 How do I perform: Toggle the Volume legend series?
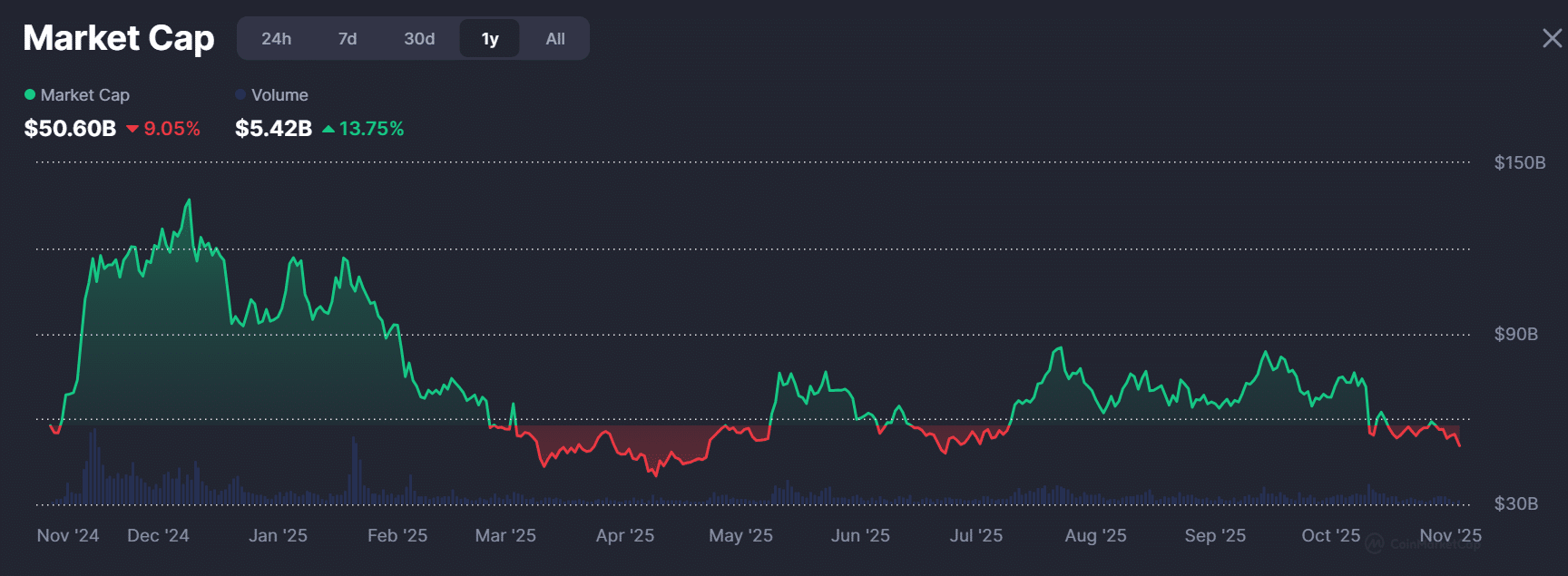click(x=271, y=95)
